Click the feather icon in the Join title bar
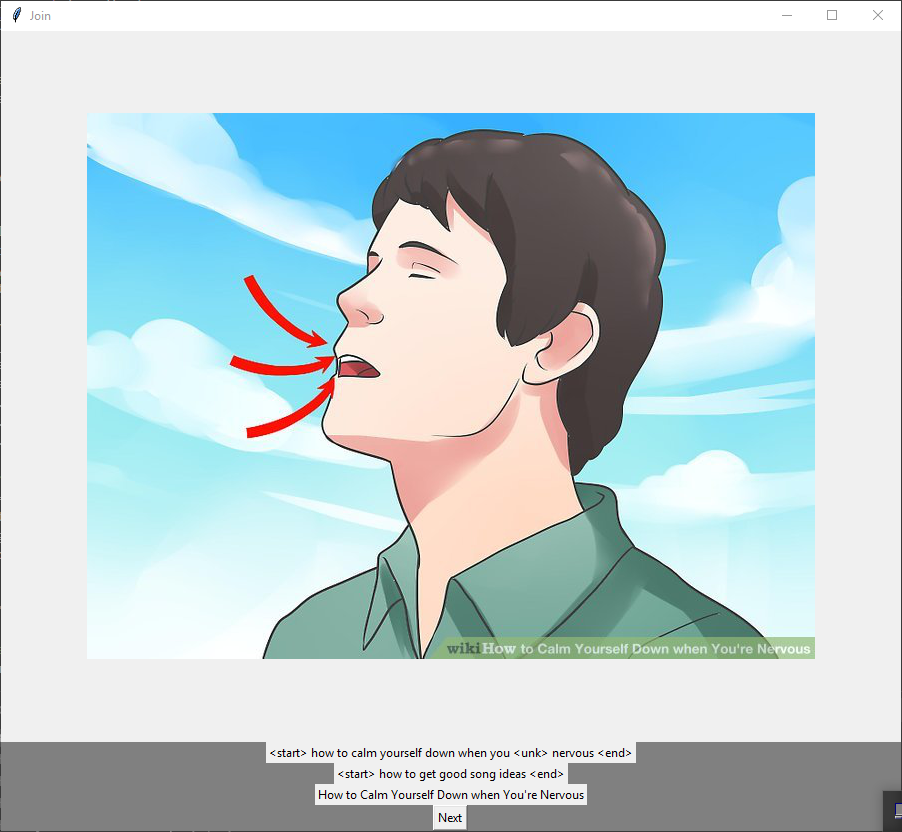 tap(17, 16)
